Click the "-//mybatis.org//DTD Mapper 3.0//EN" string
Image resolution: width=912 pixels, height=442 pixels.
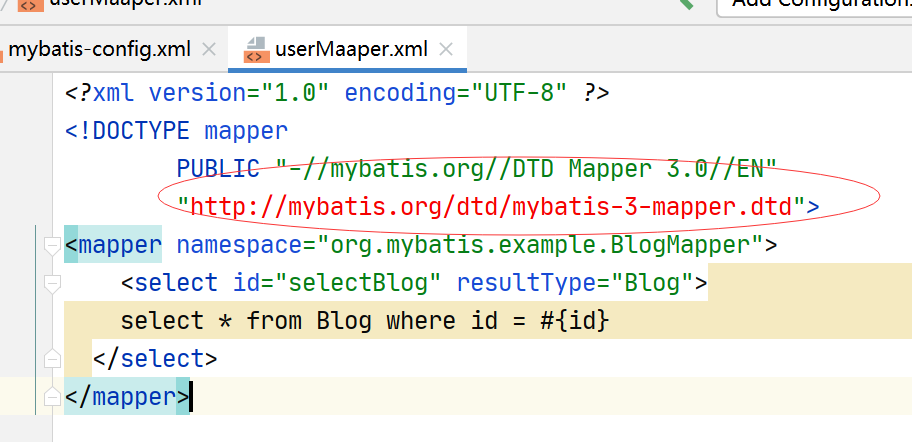click(x=526, y=169)
